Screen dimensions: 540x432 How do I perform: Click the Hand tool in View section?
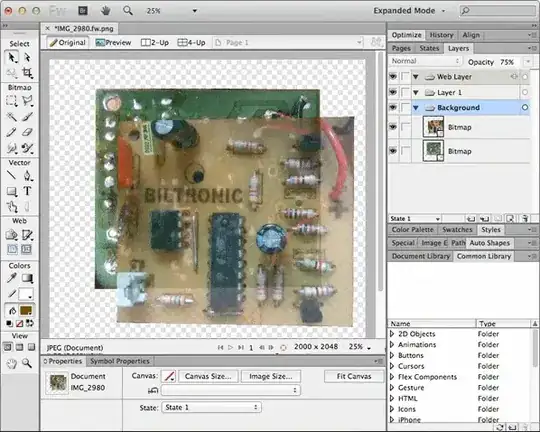(x=12, y=363)
